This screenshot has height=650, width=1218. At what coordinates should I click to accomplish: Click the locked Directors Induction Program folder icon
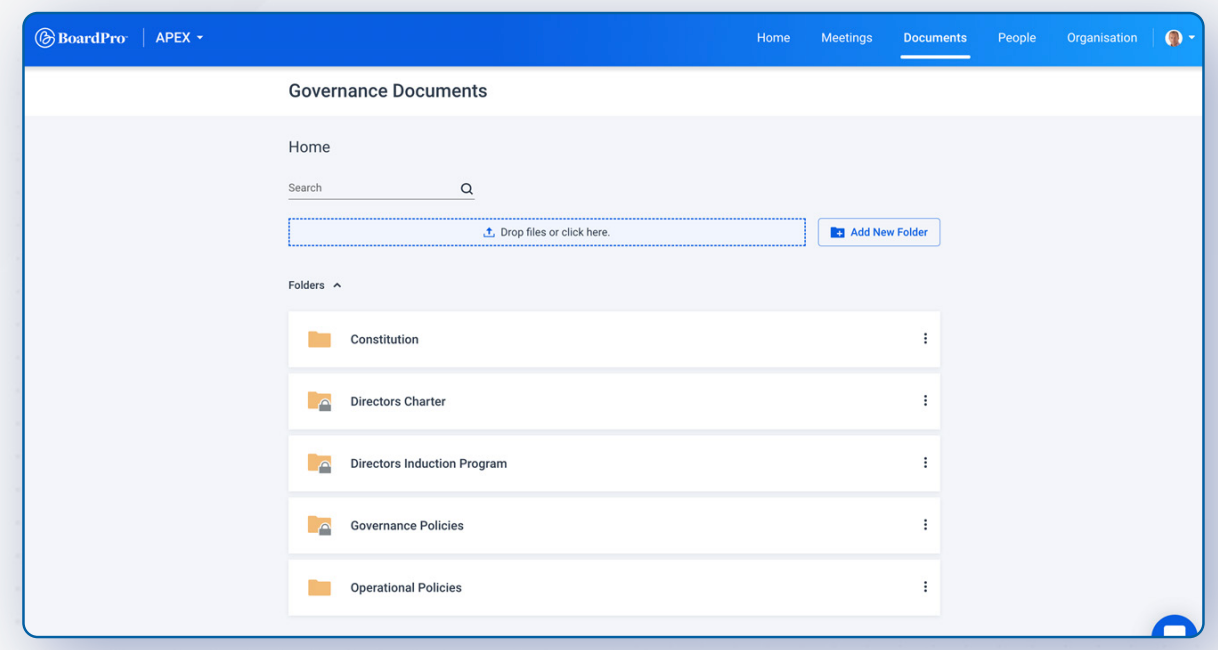[319, 463]
